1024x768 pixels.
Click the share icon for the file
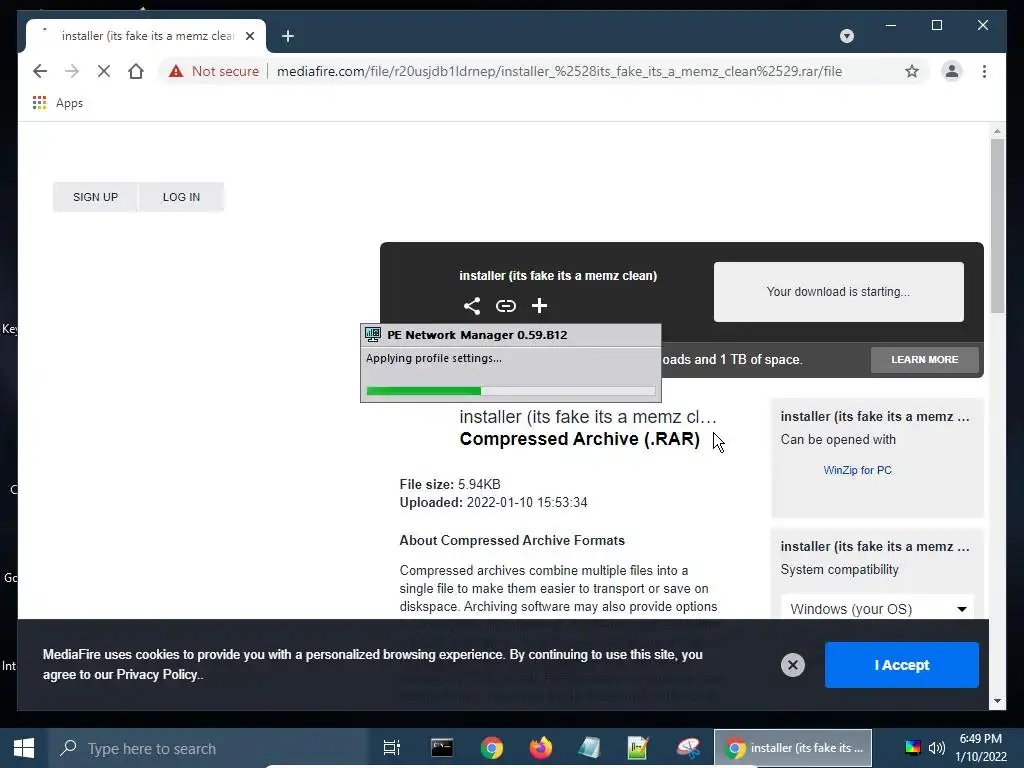pos(472,306)
